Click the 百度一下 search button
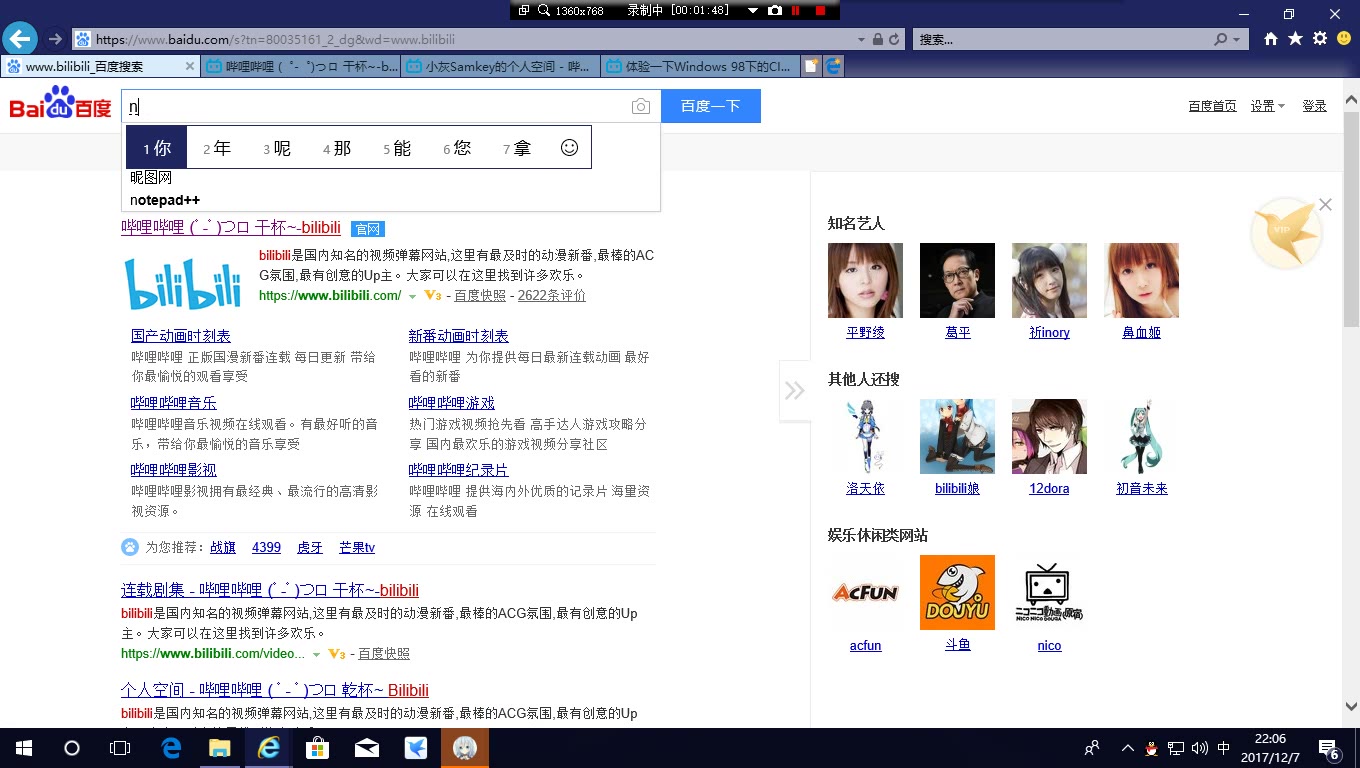This screenshot has height=768, width=1360. coord(710,106)
